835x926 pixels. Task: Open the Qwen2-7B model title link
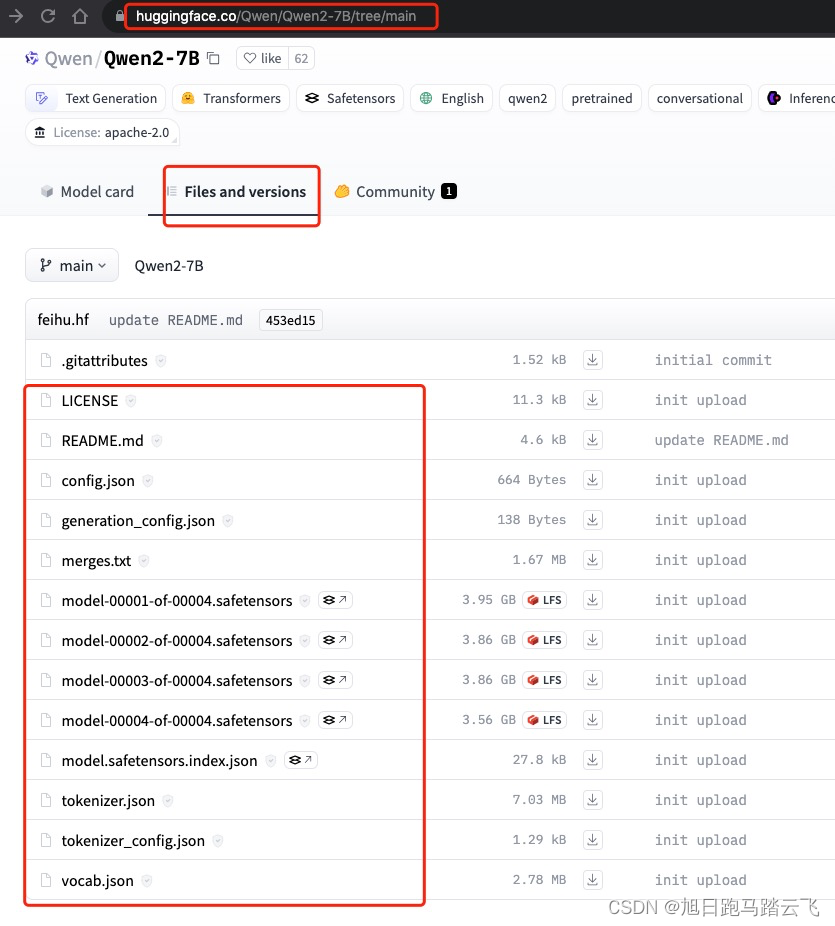pyautogui.click(x=152, y=58)
